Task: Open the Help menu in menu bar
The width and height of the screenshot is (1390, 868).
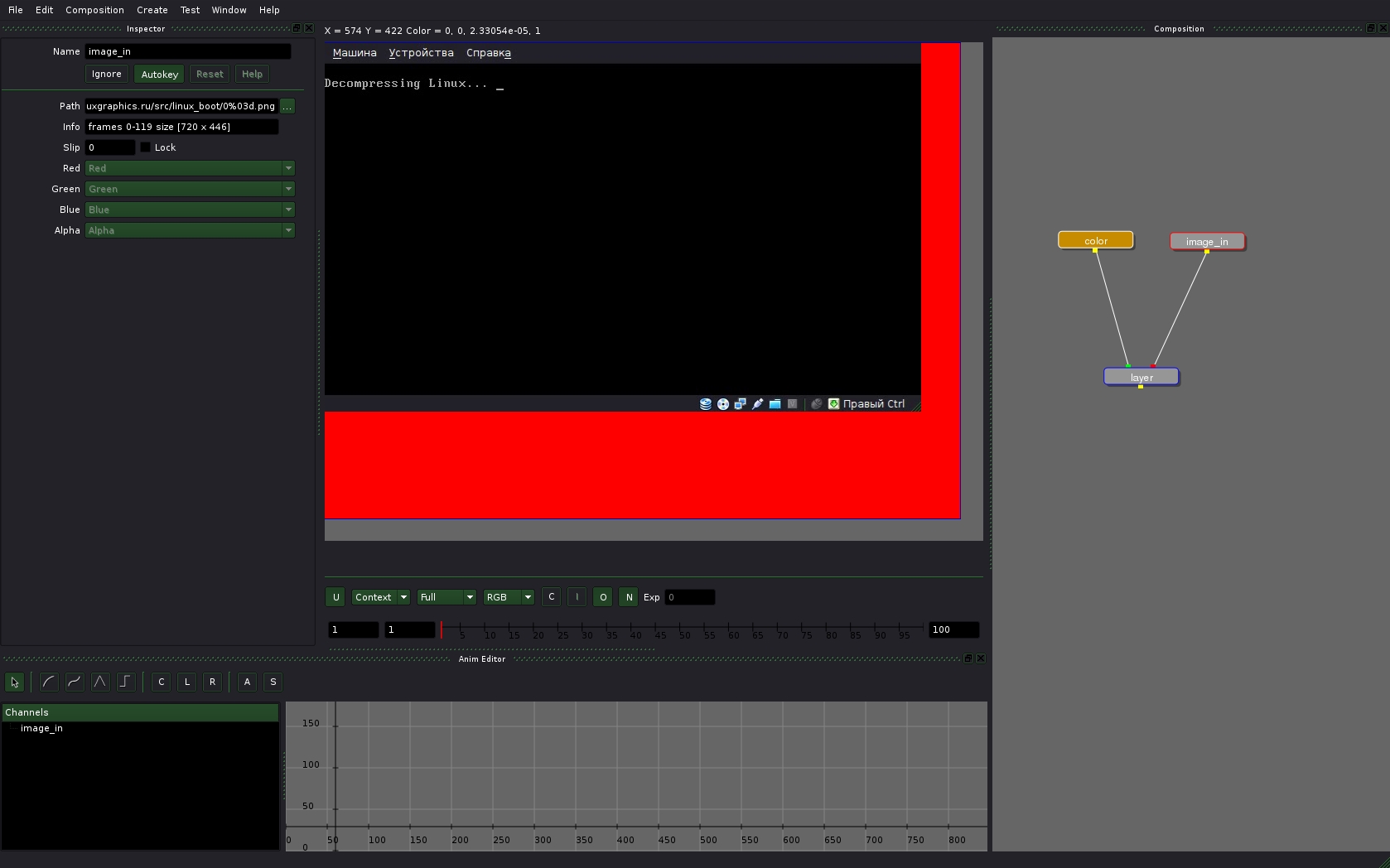Action: (269, 10)
